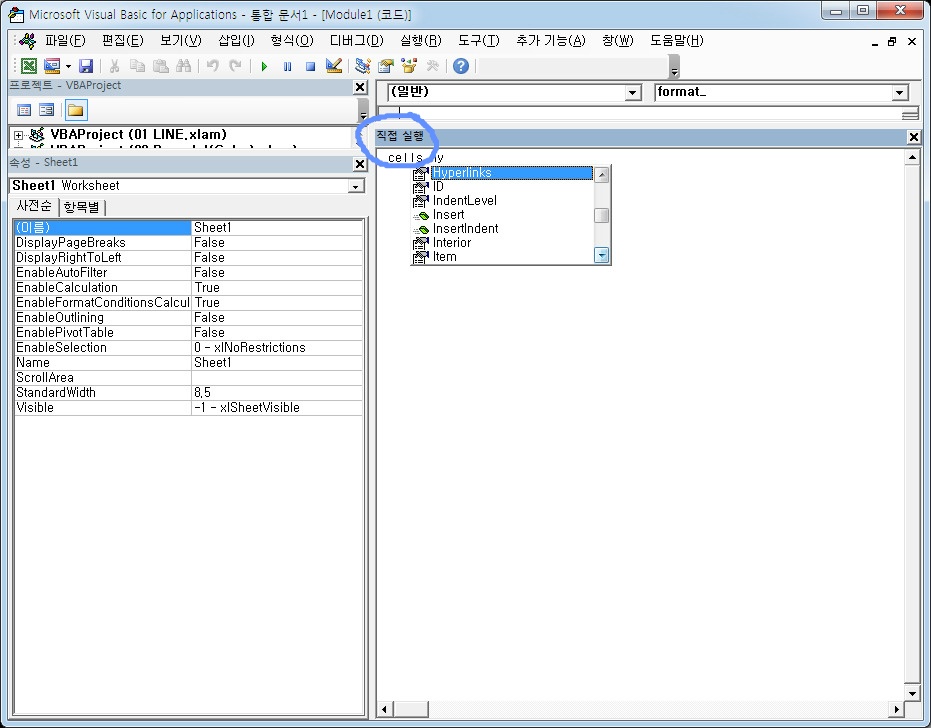
Task: Open the 창(W) menu
Action: coord(618,40)
